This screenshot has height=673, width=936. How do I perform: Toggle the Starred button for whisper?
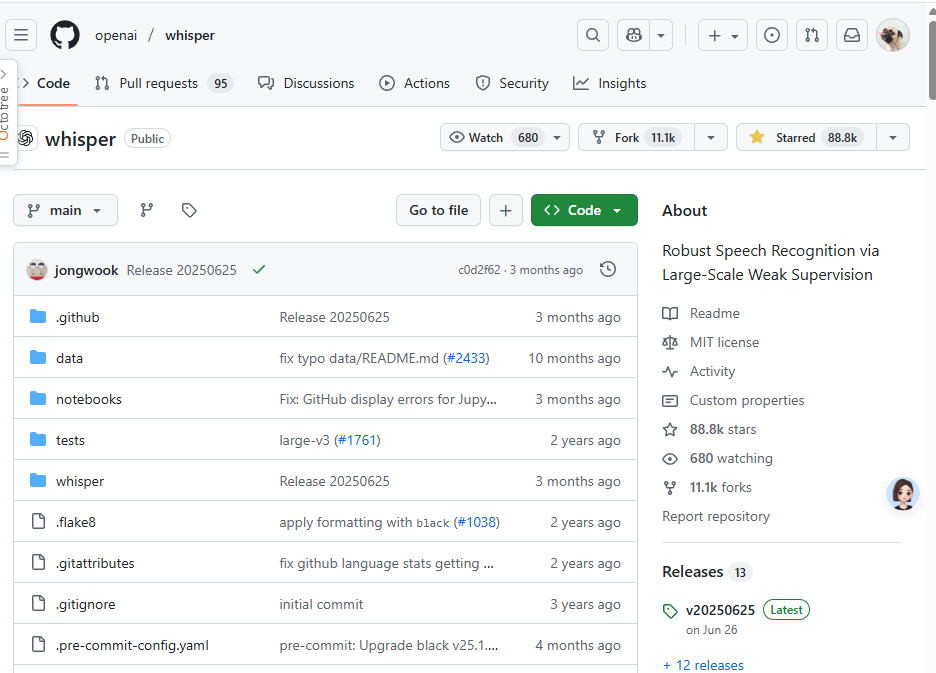tap(806, 137)
